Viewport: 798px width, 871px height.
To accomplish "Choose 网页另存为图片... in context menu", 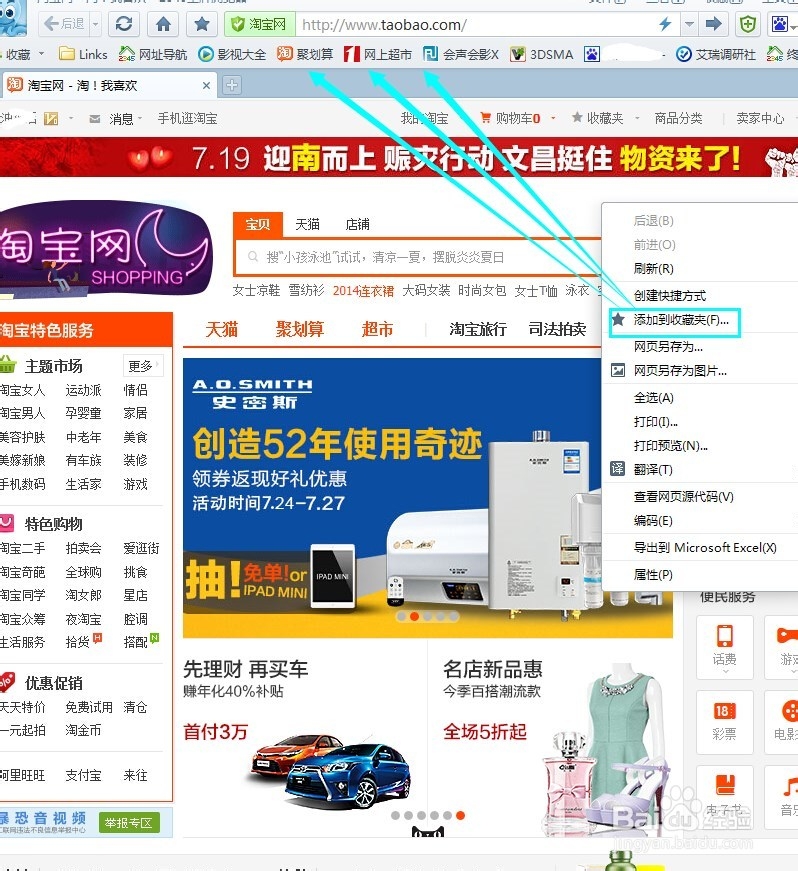I will (680, 371).
